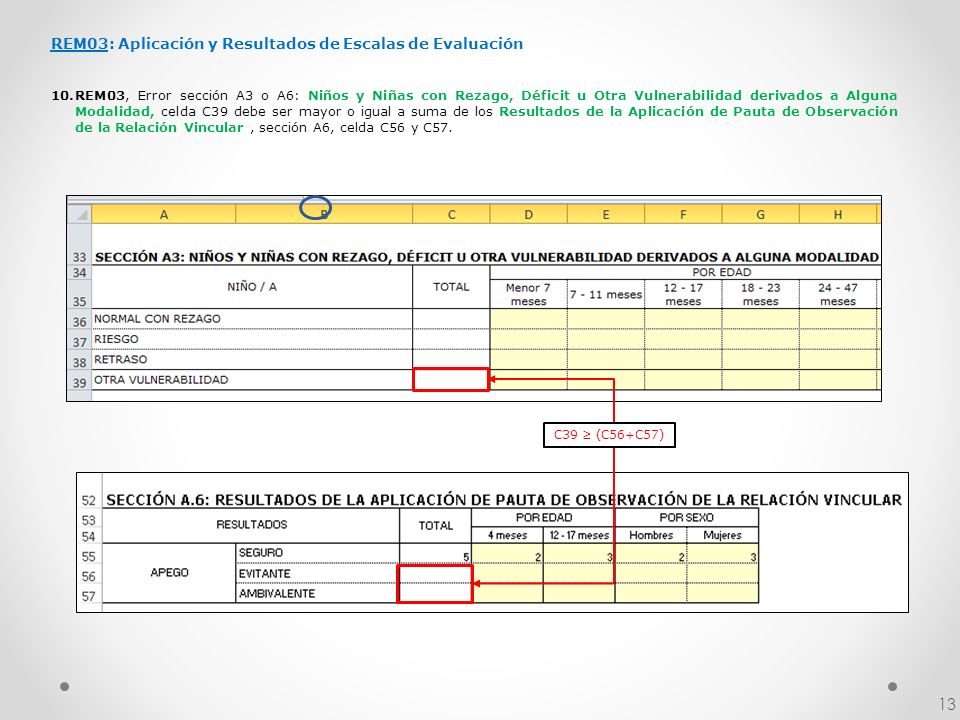The height and width of the screenshot is (720, 960).
Task: Click SEGURO 4 meses cell showing 2
Action: (x=508, y=553)
